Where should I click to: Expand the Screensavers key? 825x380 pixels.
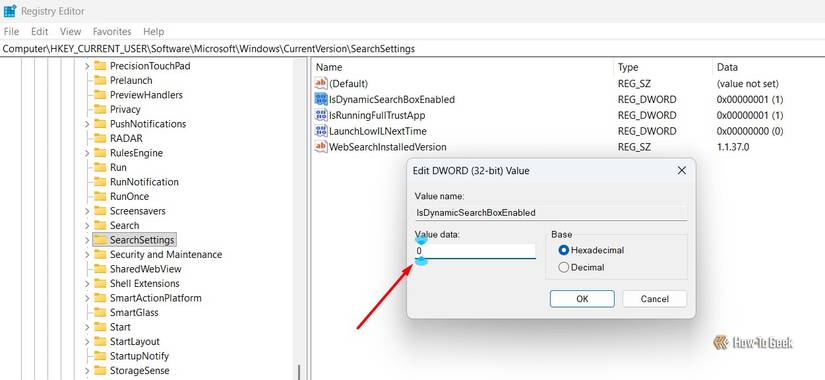87,211
